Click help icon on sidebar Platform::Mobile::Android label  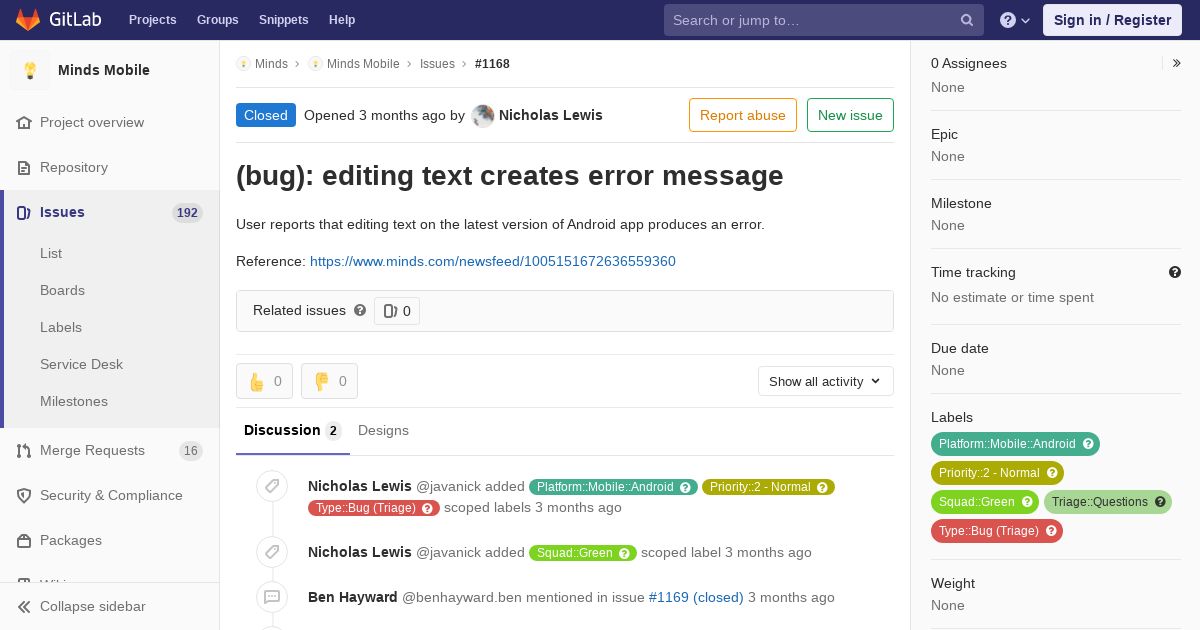[1088, 444]
